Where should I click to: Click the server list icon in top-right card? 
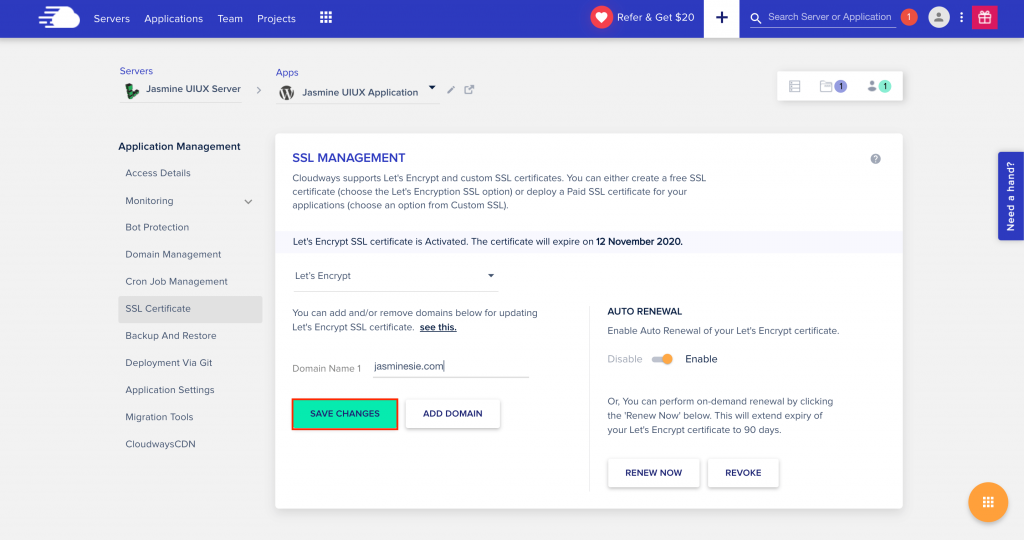(795, 86)
